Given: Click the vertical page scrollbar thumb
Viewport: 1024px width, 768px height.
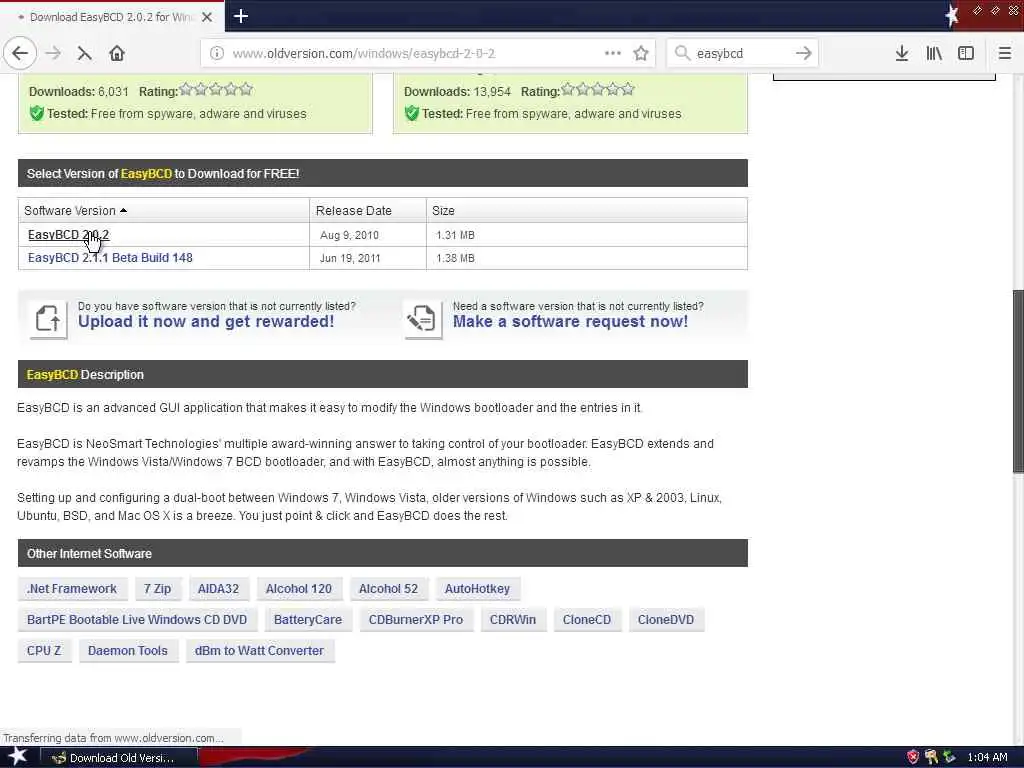Looking at the screenshot, I should 1018,381.
